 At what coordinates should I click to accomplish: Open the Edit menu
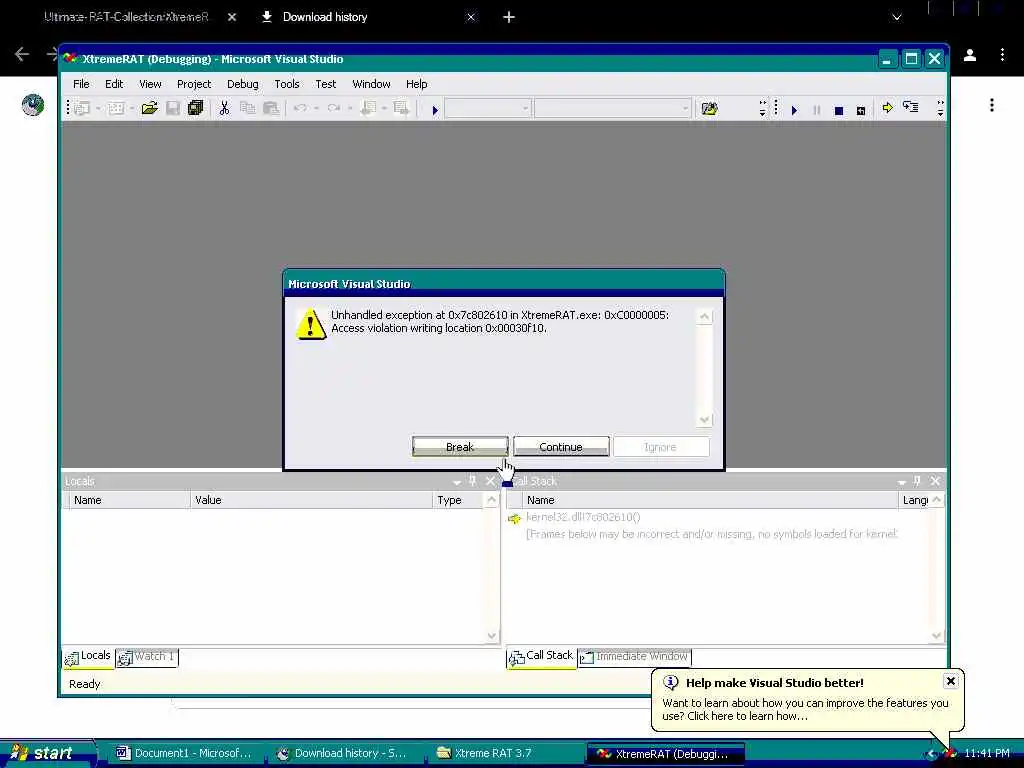click(x=114, y=84)
